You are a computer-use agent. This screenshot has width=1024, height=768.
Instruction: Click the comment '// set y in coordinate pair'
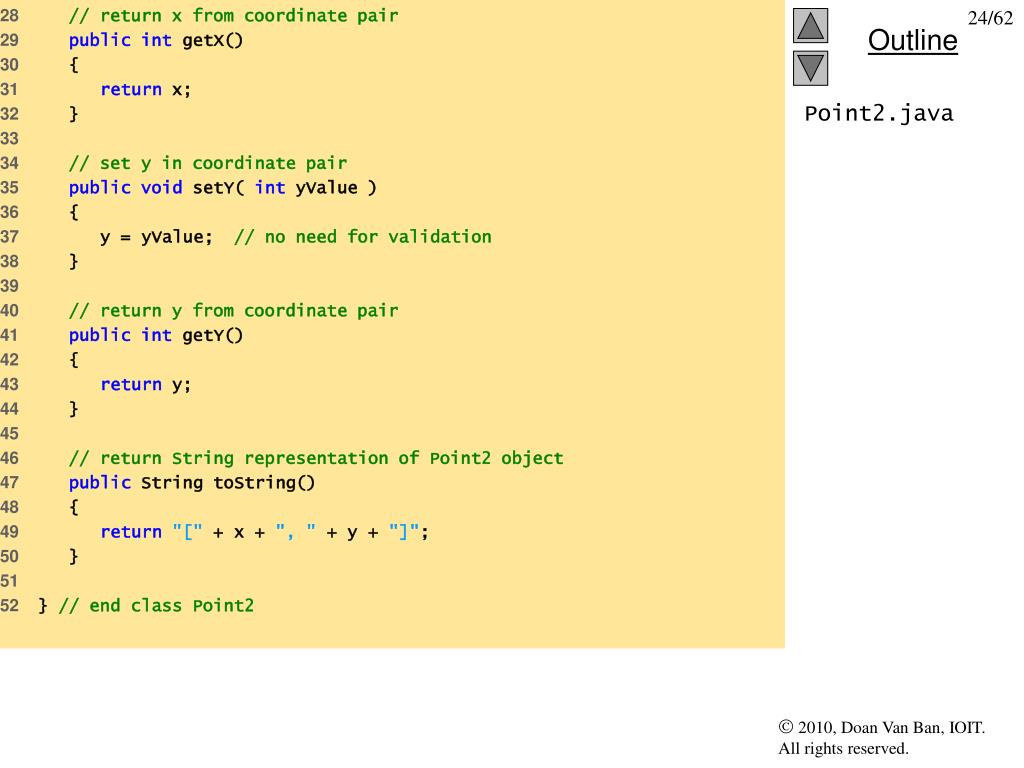tap(208, 163)
